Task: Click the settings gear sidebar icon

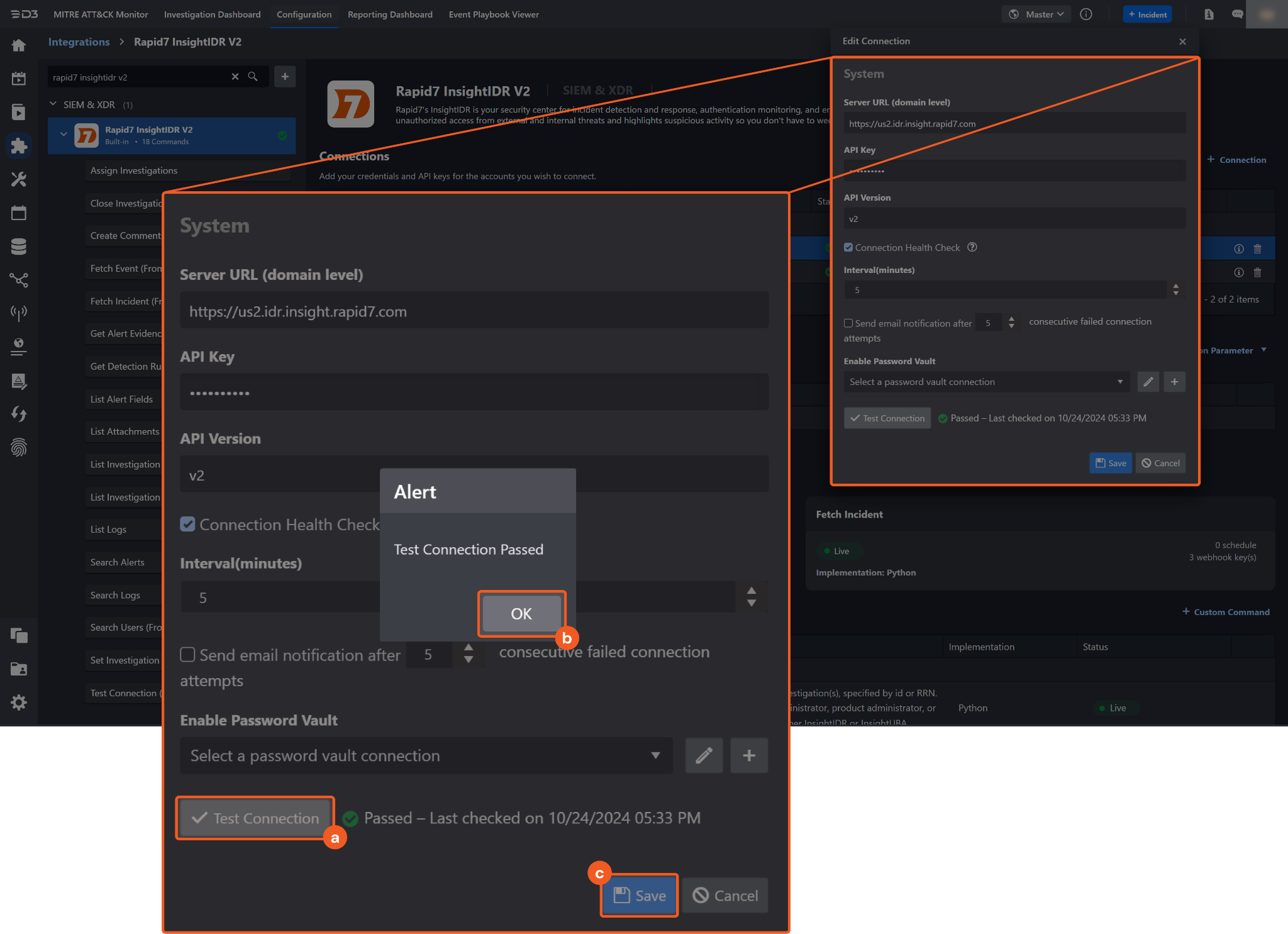Action: (x=19, y=702)
